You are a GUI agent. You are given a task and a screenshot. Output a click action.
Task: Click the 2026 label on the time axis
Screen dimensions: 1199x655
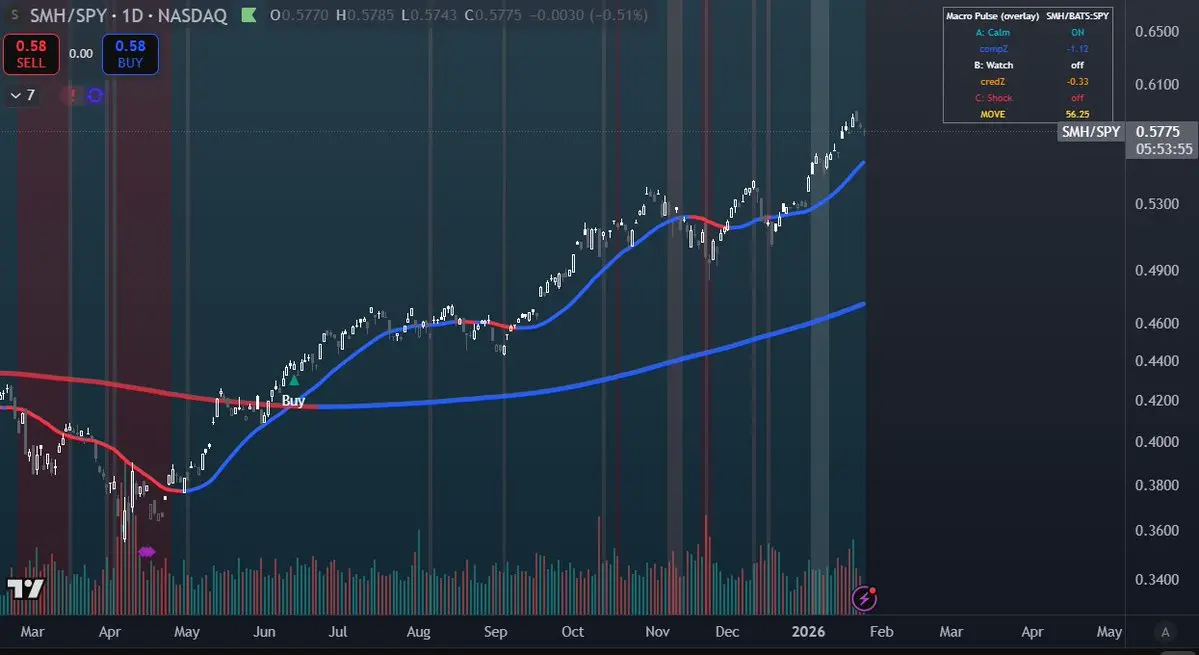[808, 632]
